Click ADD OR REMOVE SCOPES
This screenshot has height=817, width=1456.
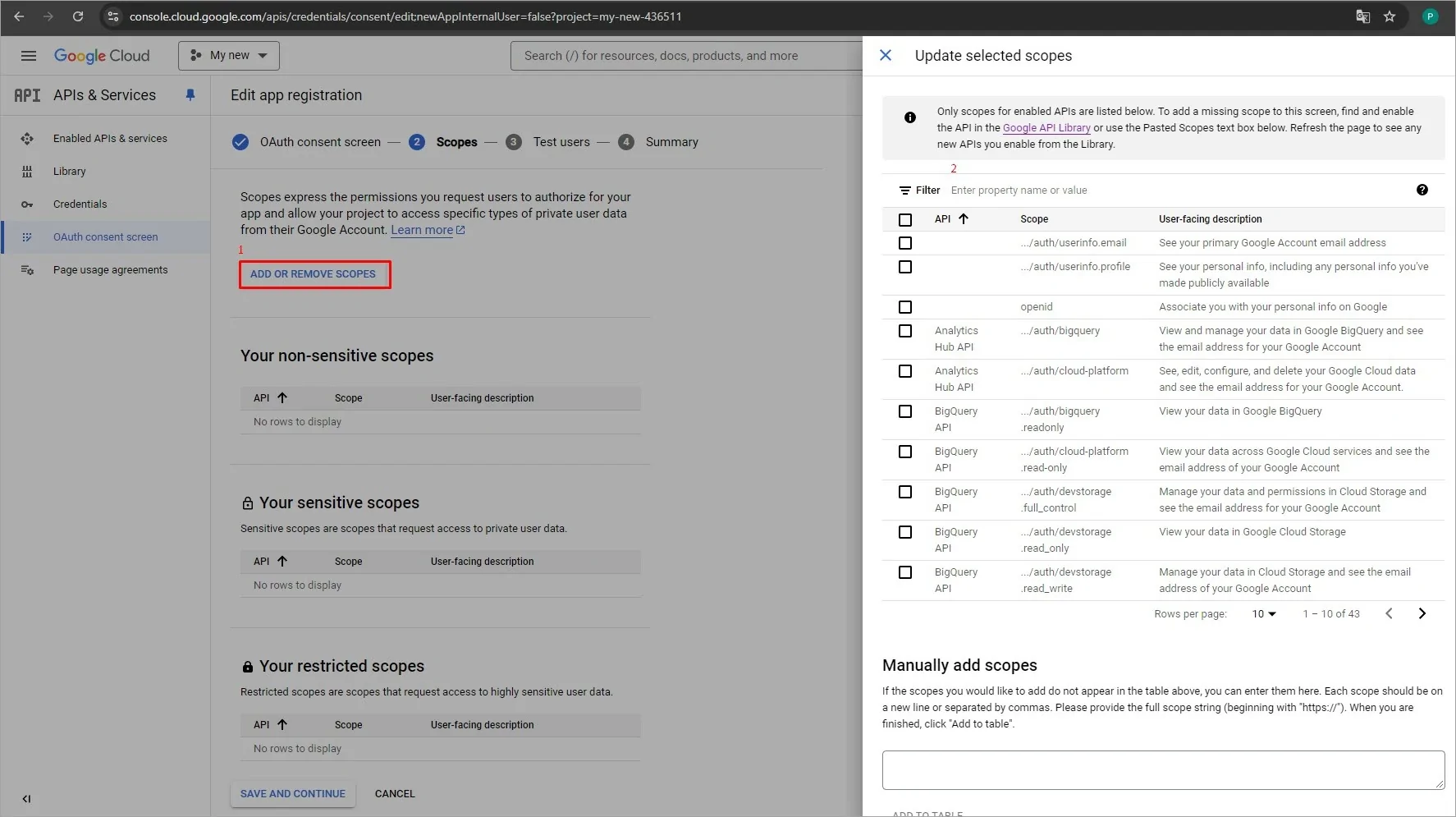point(314,273)
